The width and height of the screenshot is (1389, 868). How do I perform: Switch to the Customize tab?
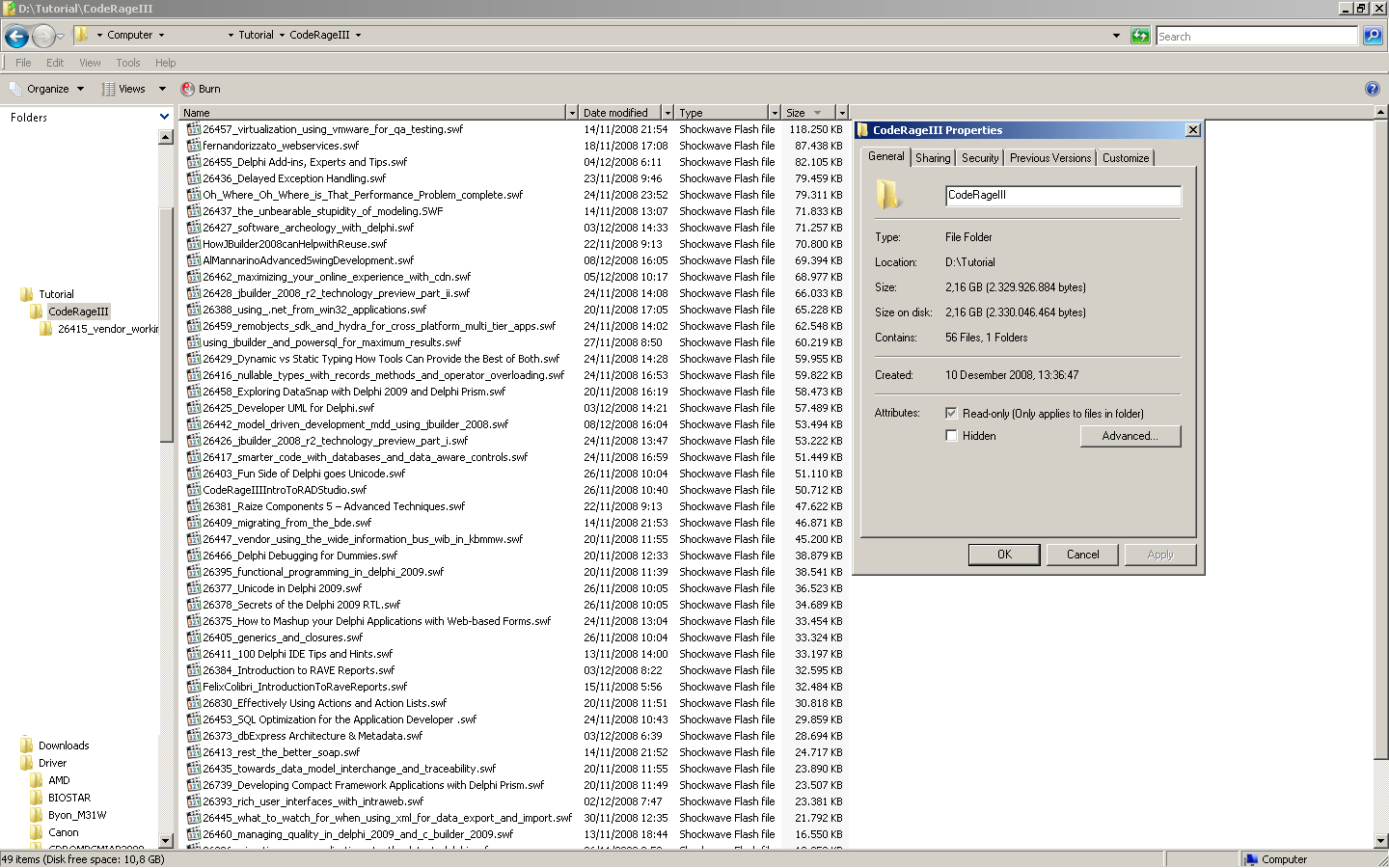(x=1126, y=158)
